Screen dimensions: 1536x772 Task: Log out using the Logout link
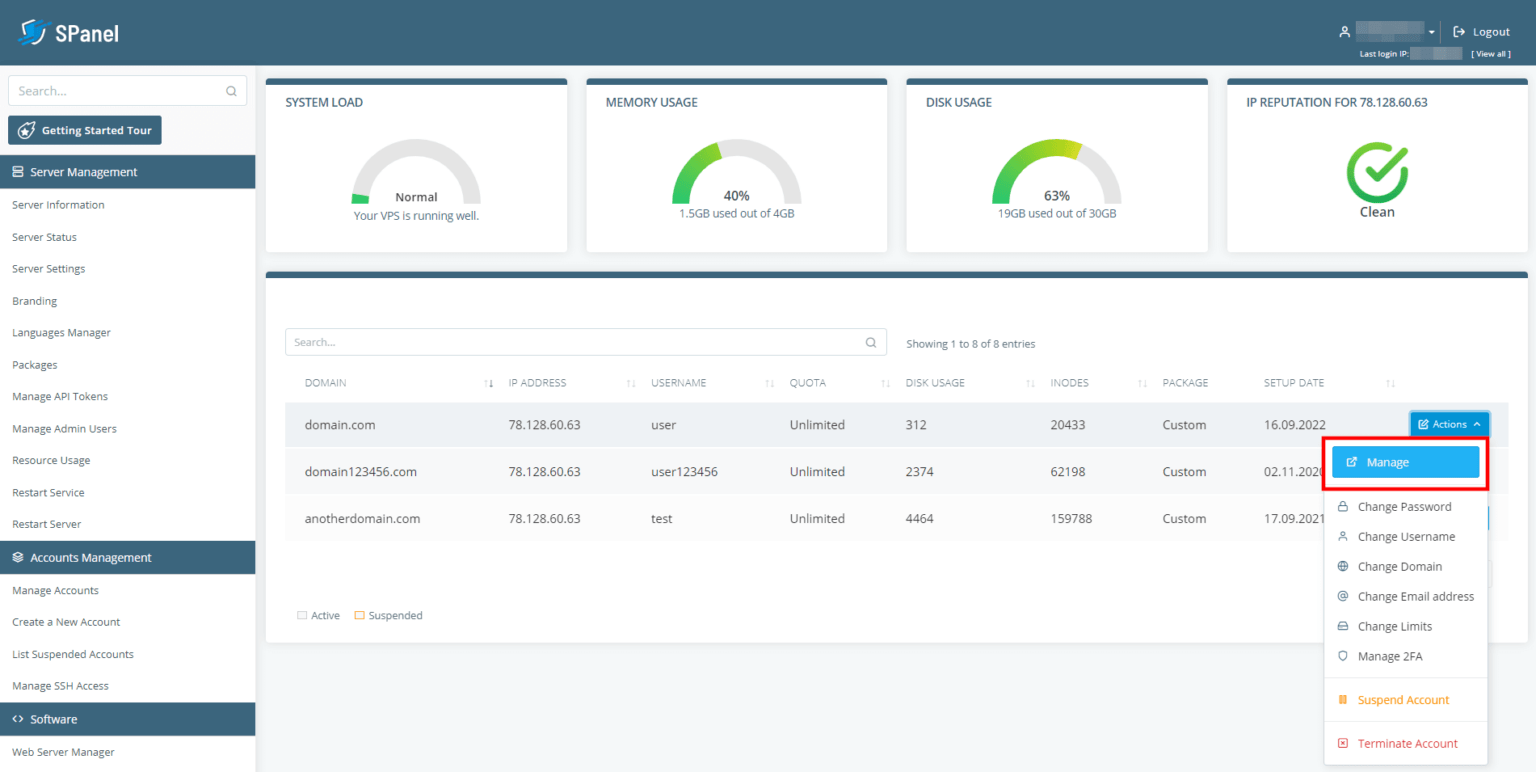(x=1482, y=32)
